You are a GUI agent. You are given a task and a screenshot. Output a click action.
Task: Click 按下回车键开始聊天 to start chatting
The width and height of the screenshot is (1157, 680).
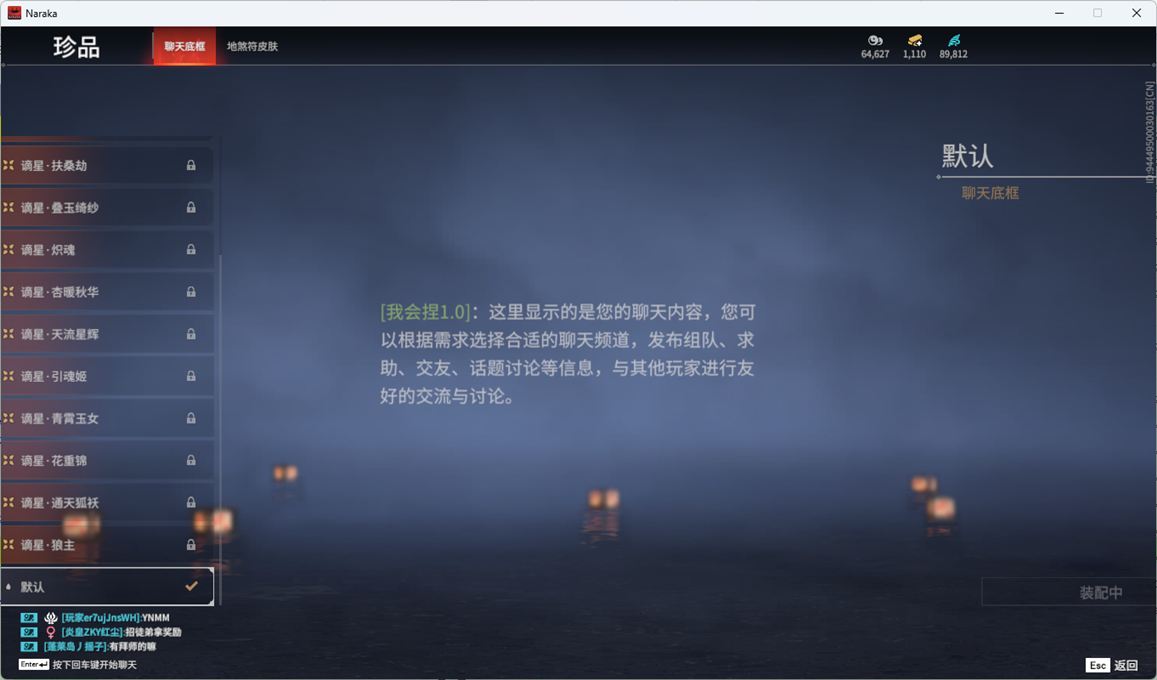(x=94, y=665)
